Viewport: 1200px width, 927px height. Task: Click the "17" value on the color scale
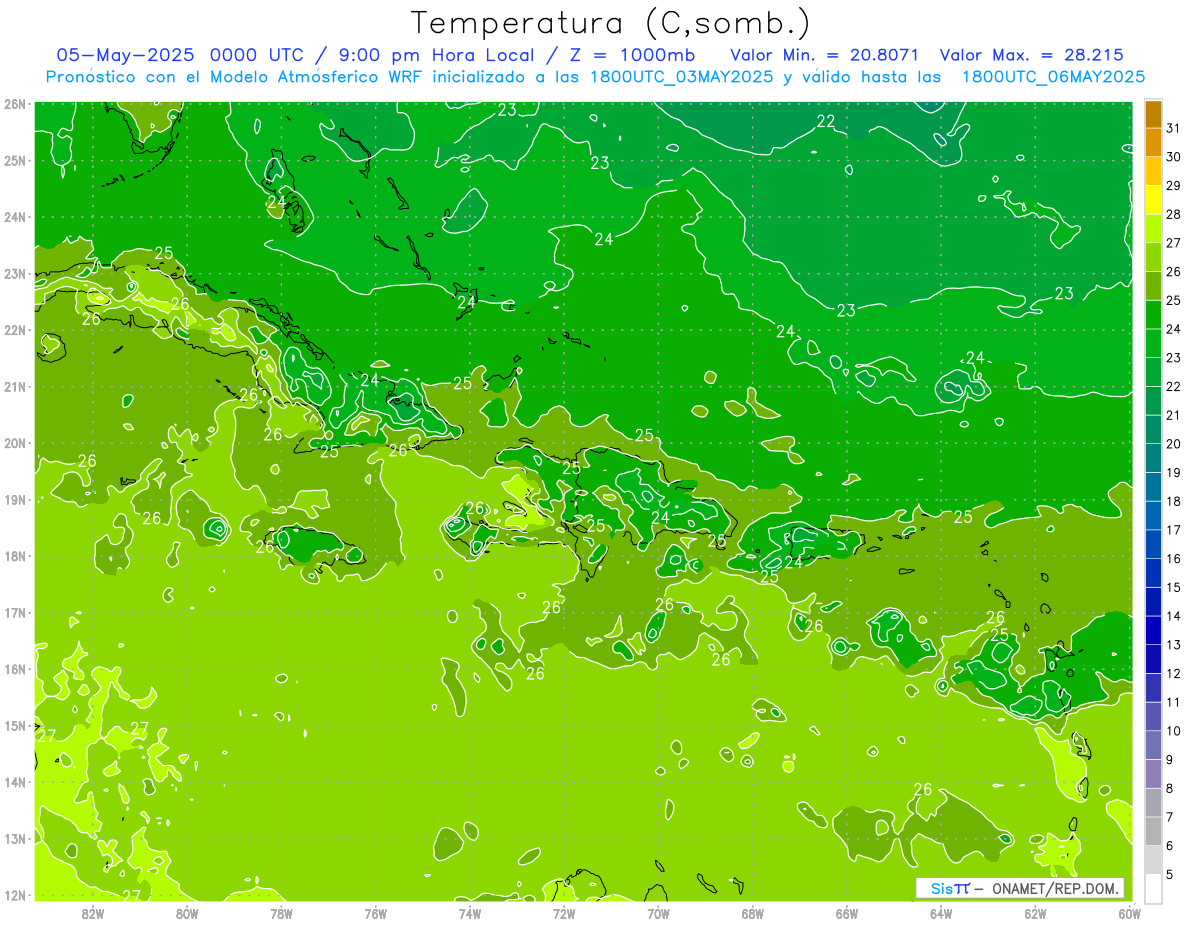coord(1174,530)
